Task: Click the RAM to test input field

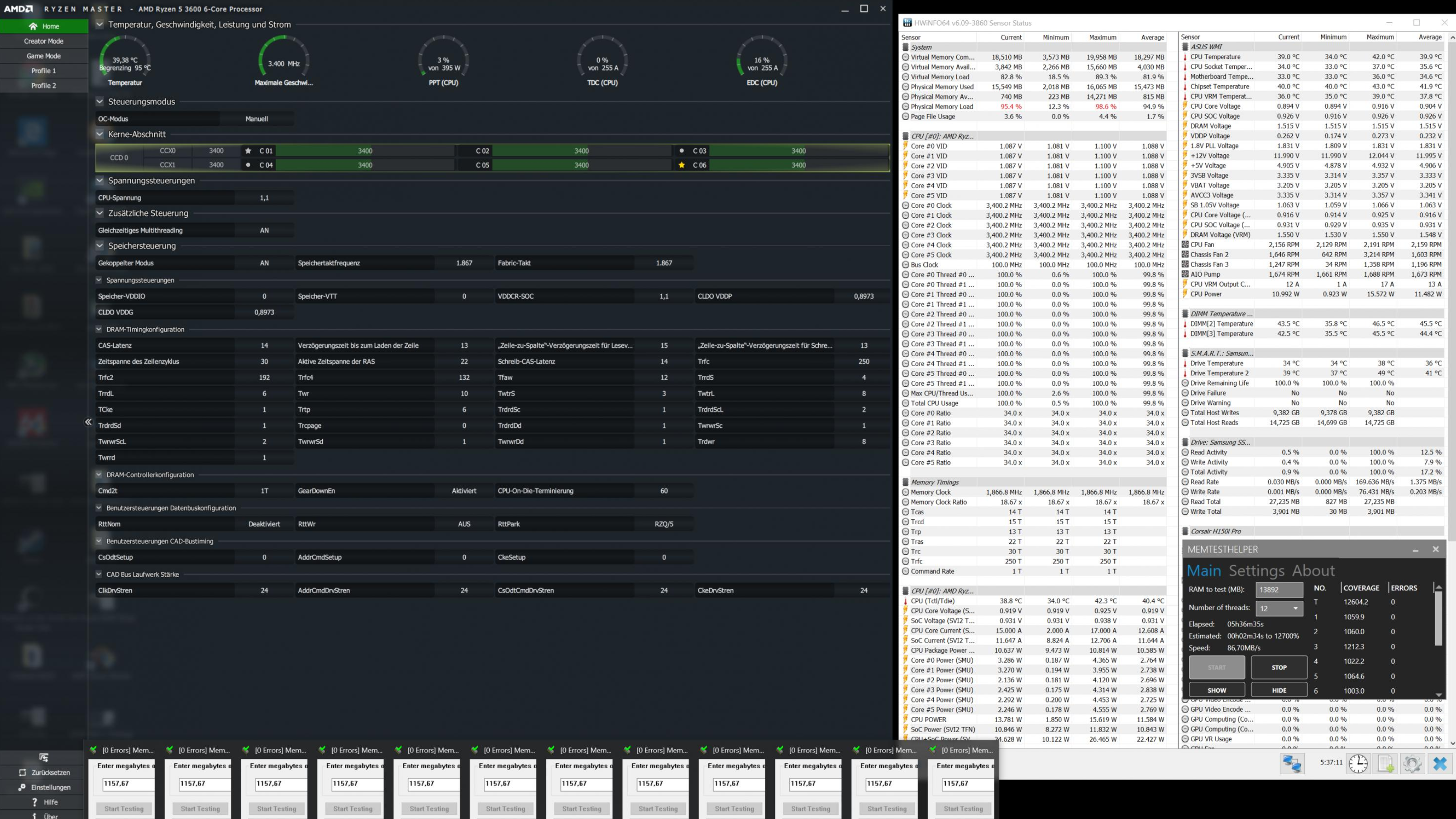Action: pos(1279,589)
